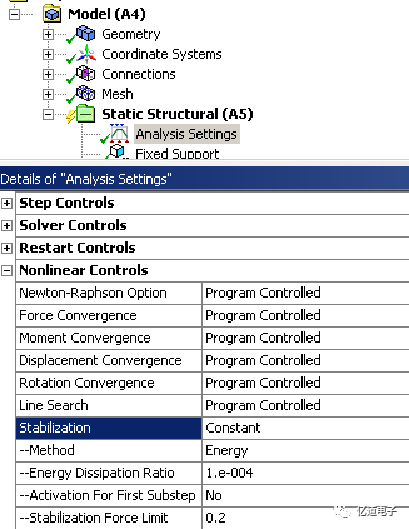Click Energy Dissipation Ratio value field
This screenshot has width=409, height=529.
(x=305, y=473)
